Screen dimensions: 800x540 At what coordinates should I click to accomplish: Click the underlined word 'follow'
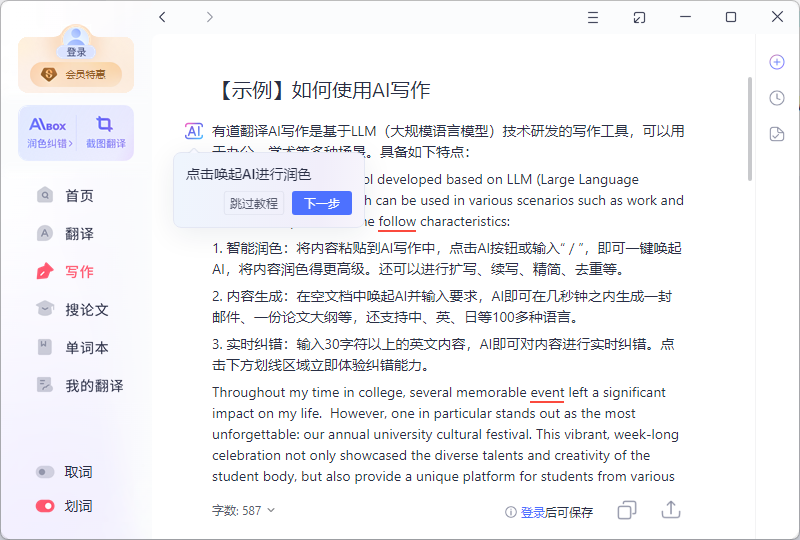397,222
